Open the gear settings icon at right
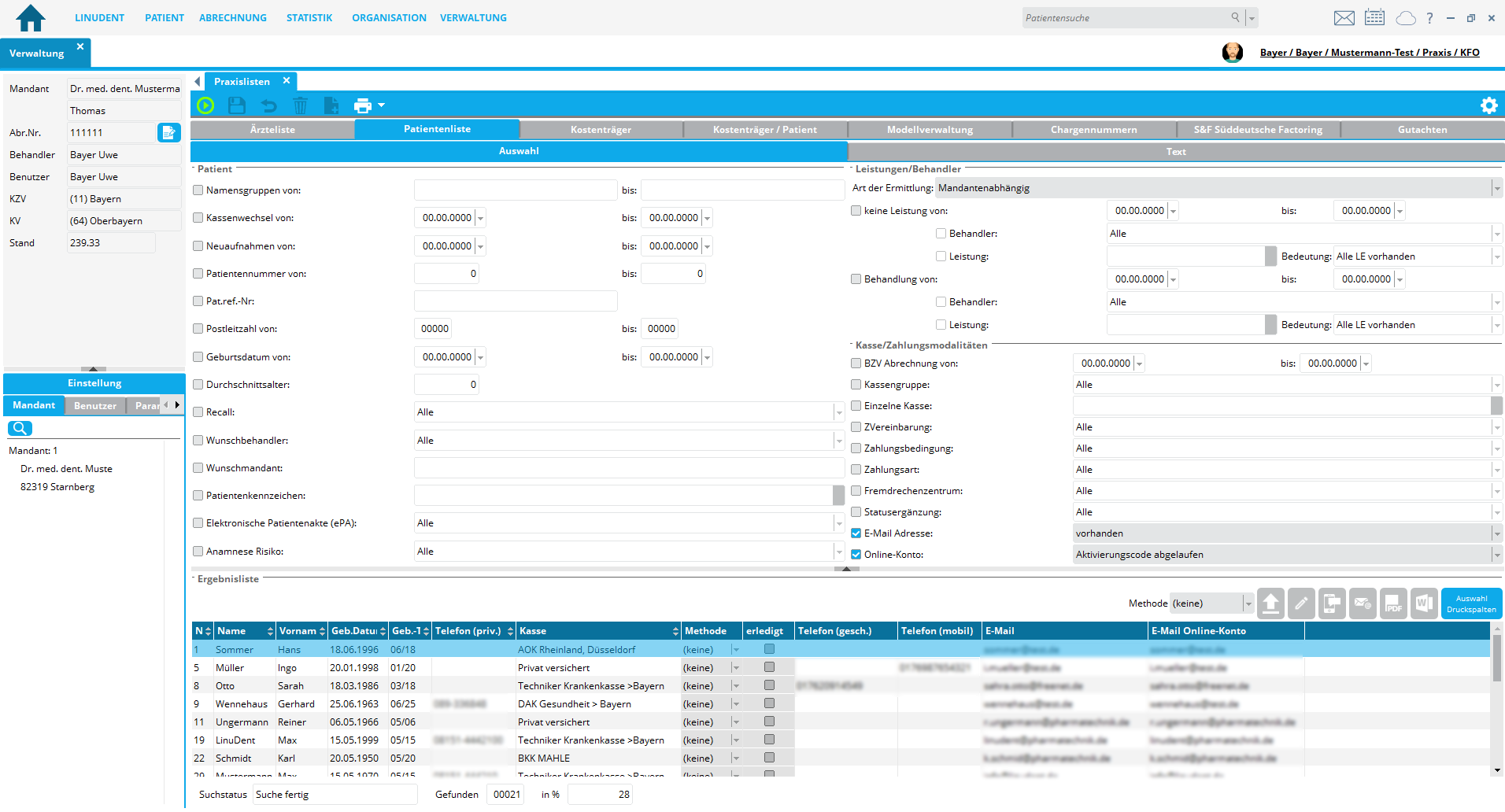Screen dimensions: 1505x812 pos(1488,105)
